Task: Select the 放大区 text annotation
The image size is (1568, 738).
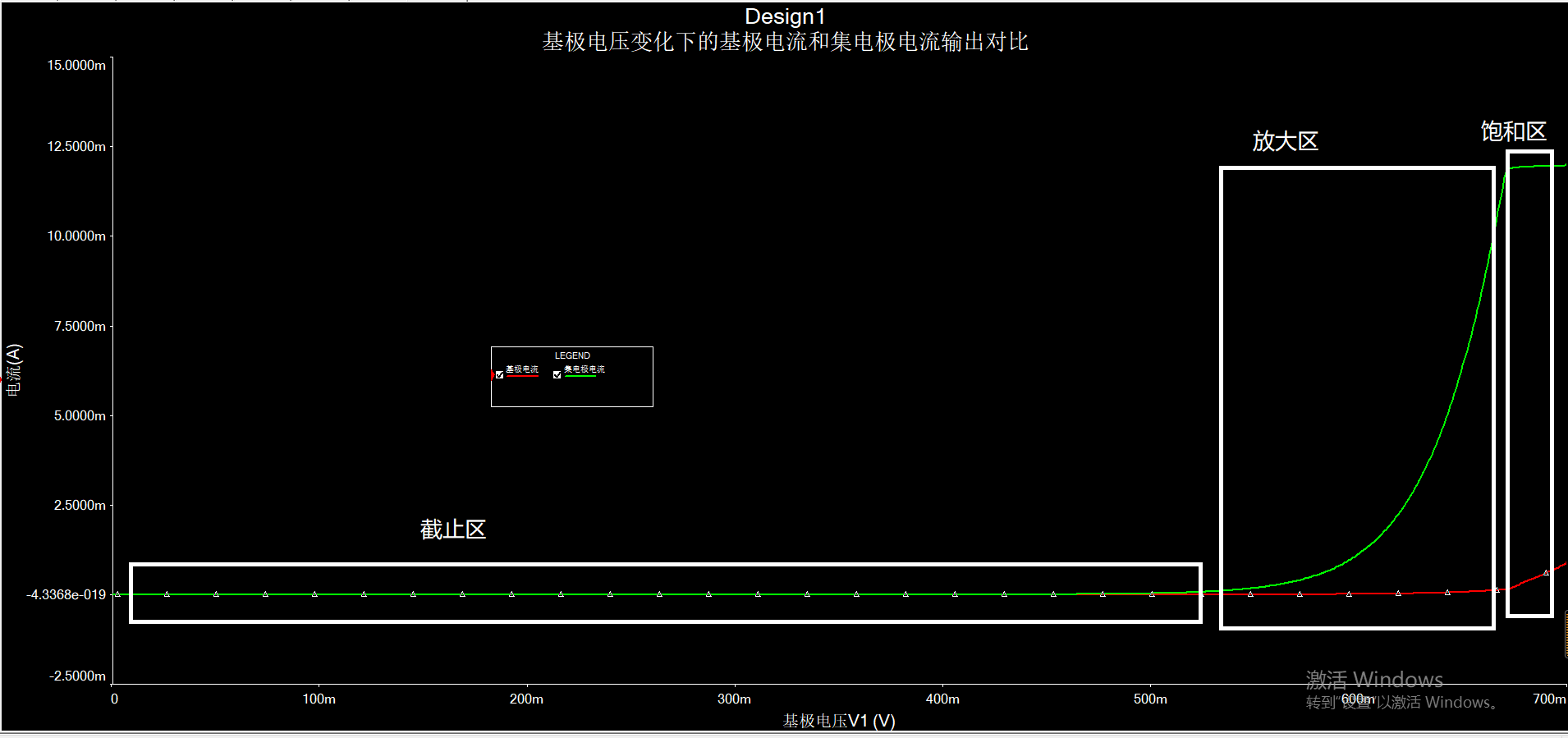Action: click(1285, 141)
